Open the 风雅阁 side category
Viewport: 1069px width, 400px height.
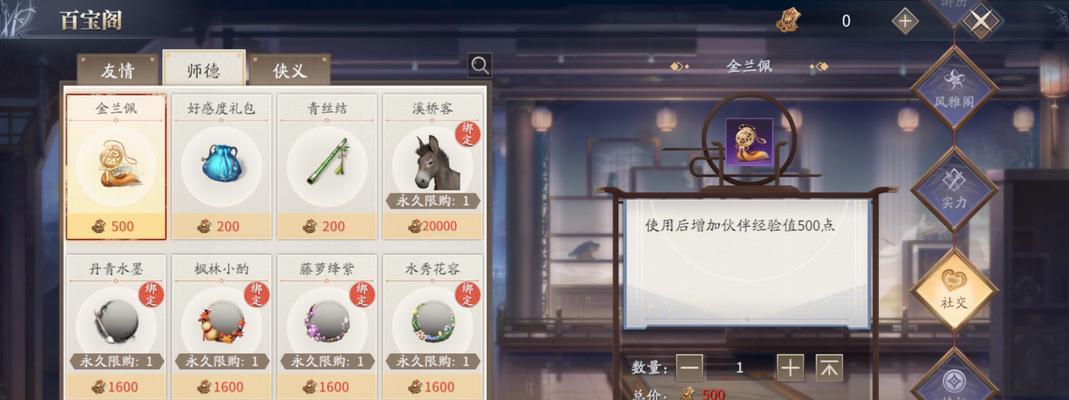point(954,89)
